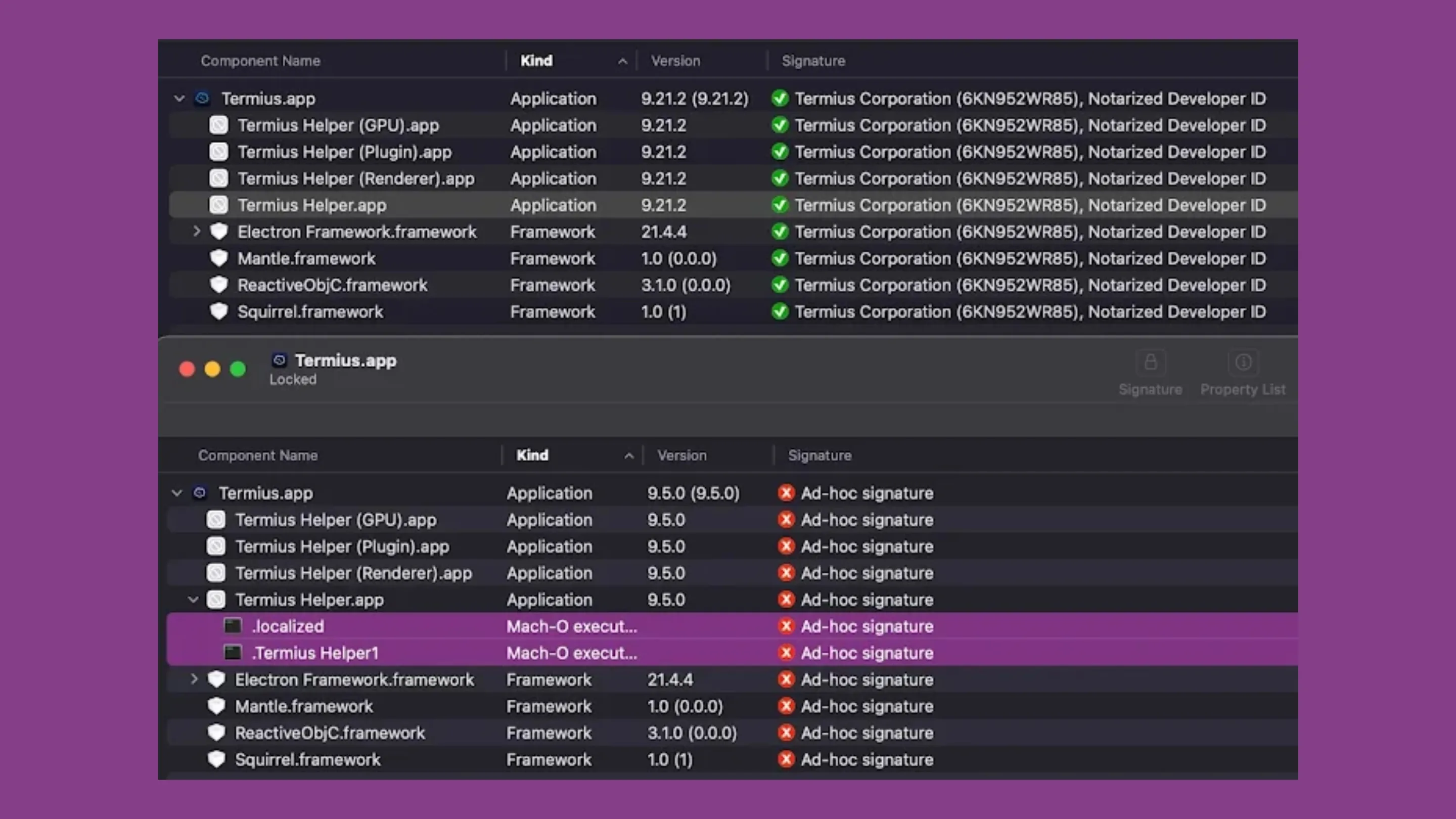Click lower window green zoom button

click(x=238, y=369)
